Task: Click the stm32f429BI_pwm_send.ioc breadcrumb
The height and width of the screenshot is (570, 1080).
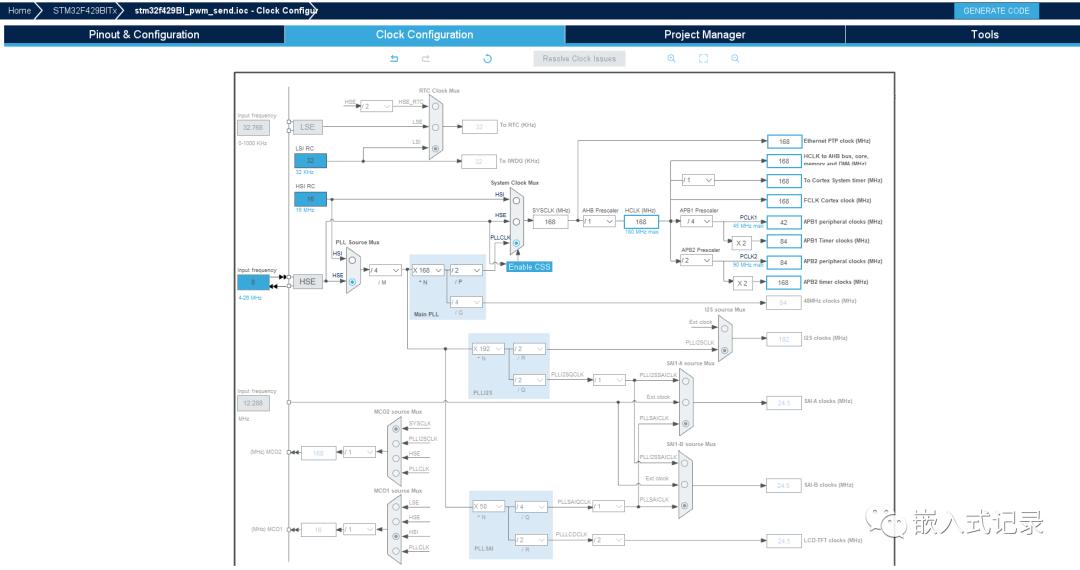Action: click(x=225, y=10)
